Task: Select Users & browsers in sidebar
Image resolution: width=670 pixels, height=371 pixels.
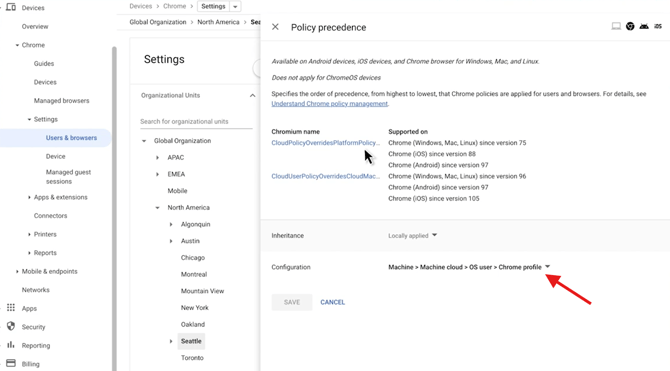Action: pos(71,138)
